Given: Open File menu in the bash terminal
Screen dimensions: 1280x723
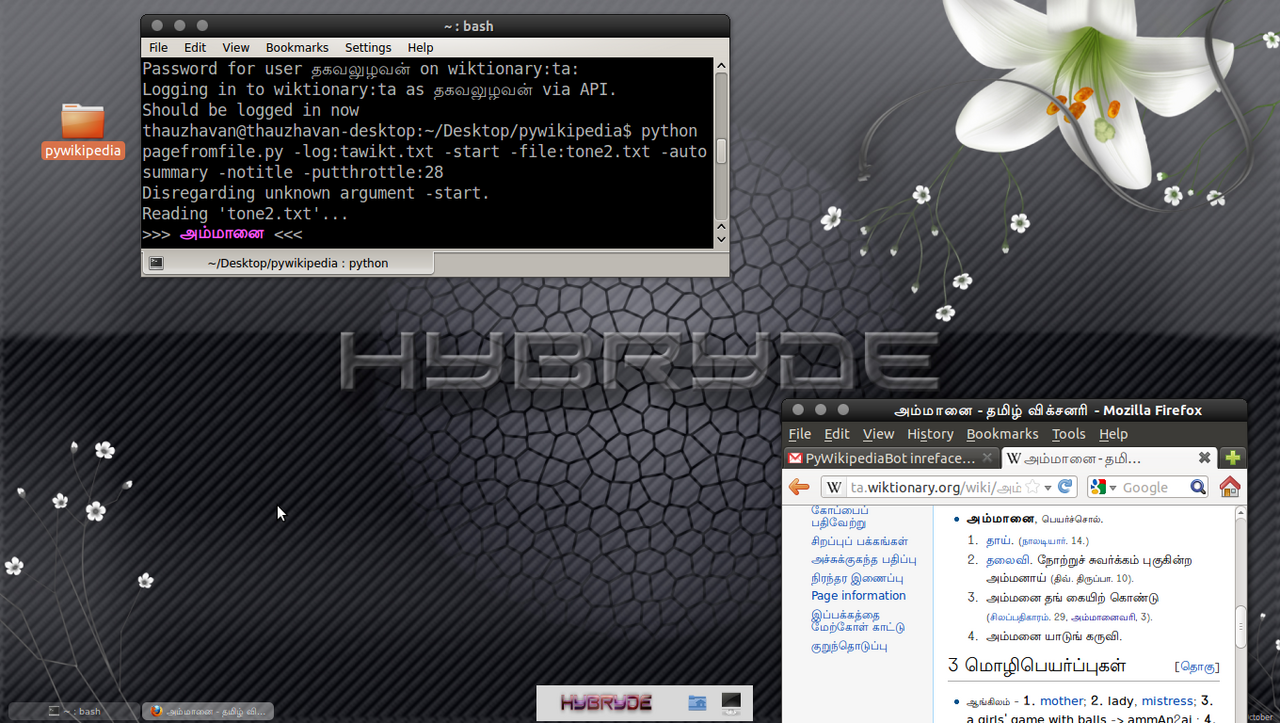Looking at the screenshot, I should (x=158, y=47).
